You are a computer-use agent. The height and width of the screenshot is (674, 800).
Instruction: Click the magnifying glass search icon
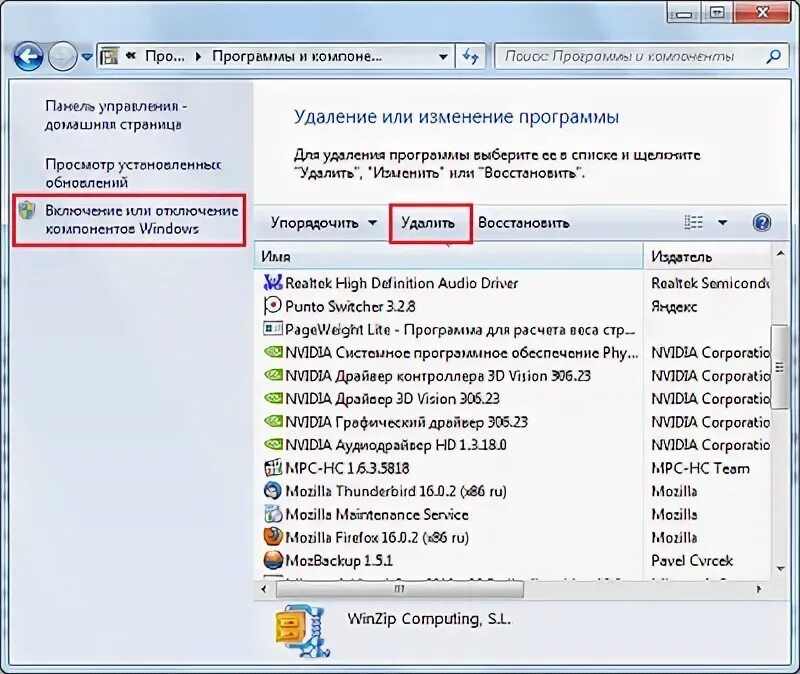click(773, 56)
